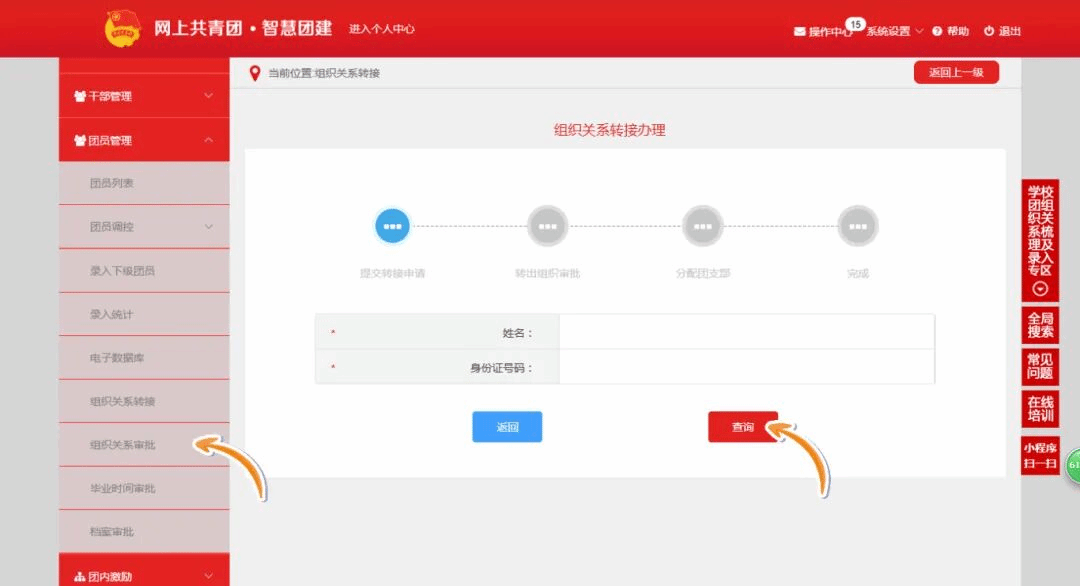Viewport: 1080px width, 586px height.
Task: Click the blue 返回 button
Action: (507, 427)
